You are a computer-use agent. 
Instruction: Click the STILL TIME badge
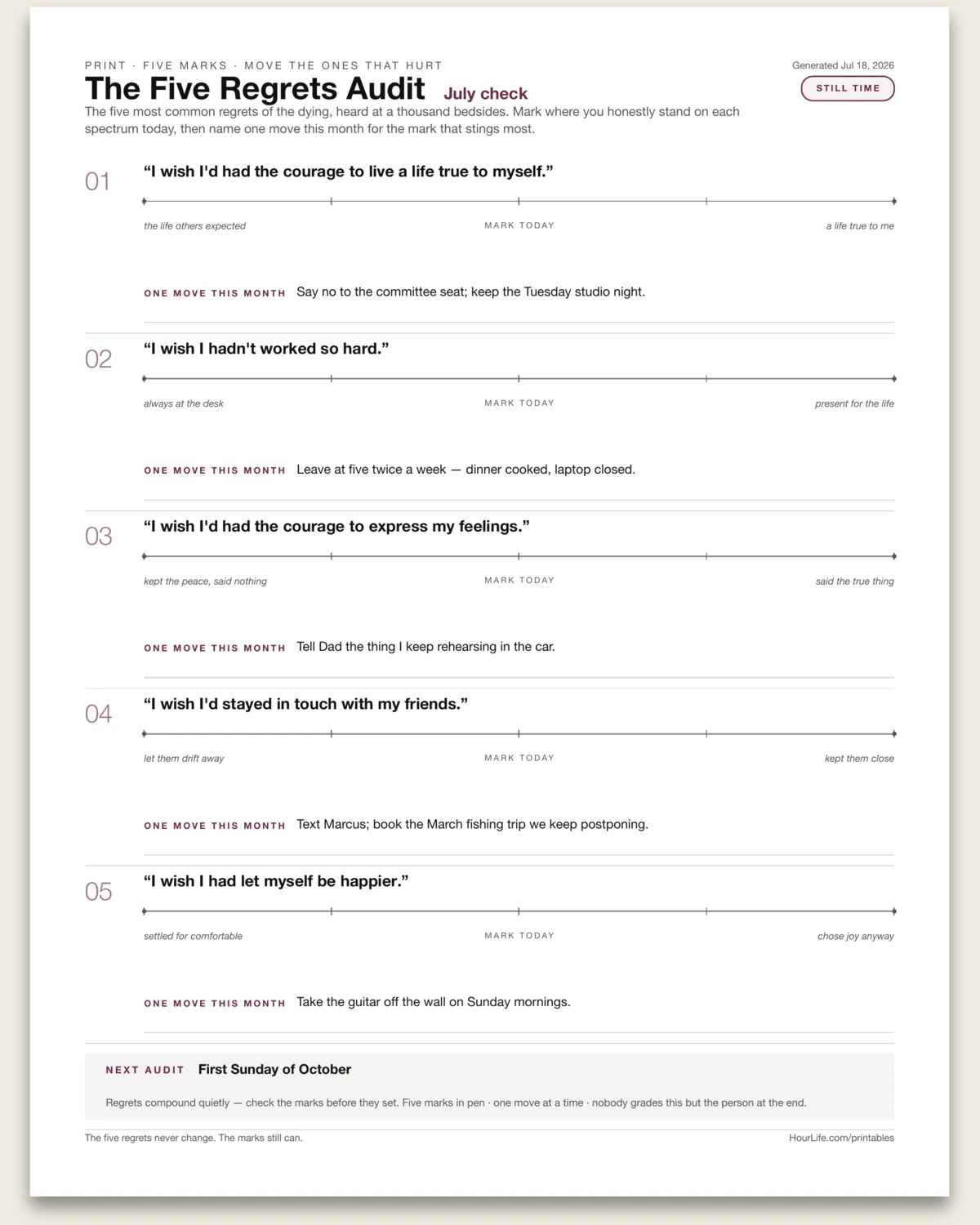(848, 88)
